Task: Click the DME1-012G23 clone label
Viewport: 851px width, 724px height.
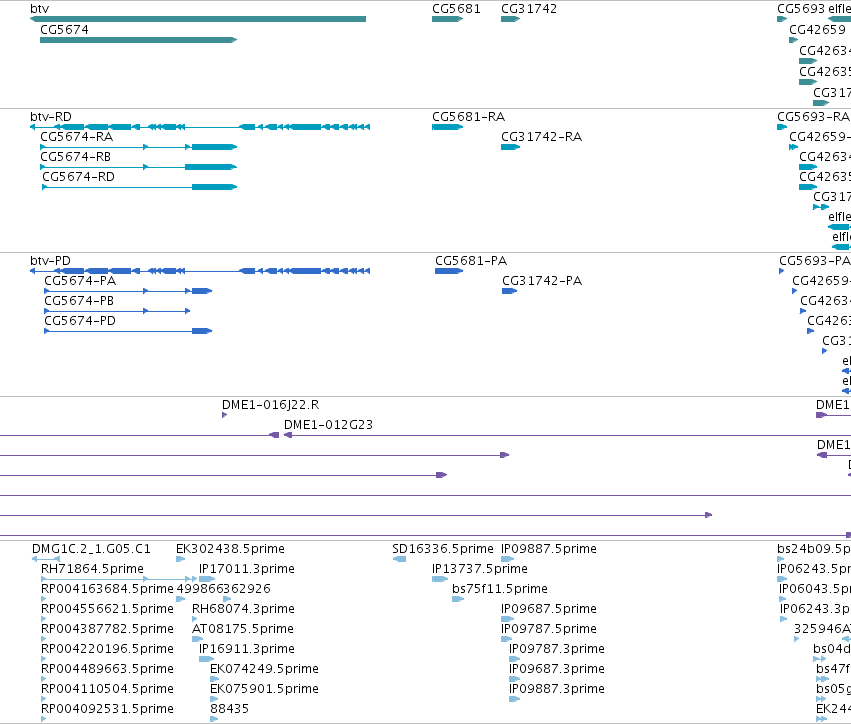Action: (x=328, y=425)
